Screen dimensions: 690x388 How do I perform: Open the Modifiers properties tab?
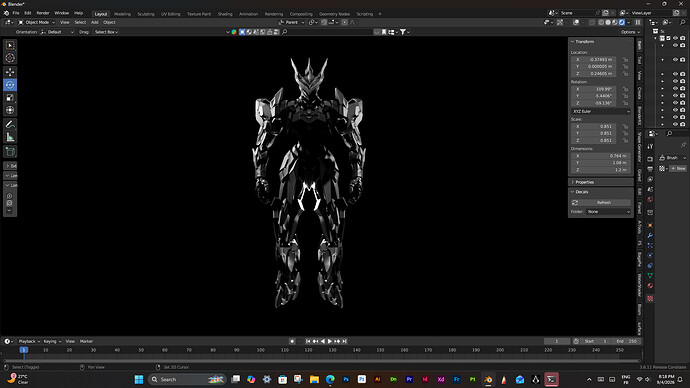(x=650, y=235)
